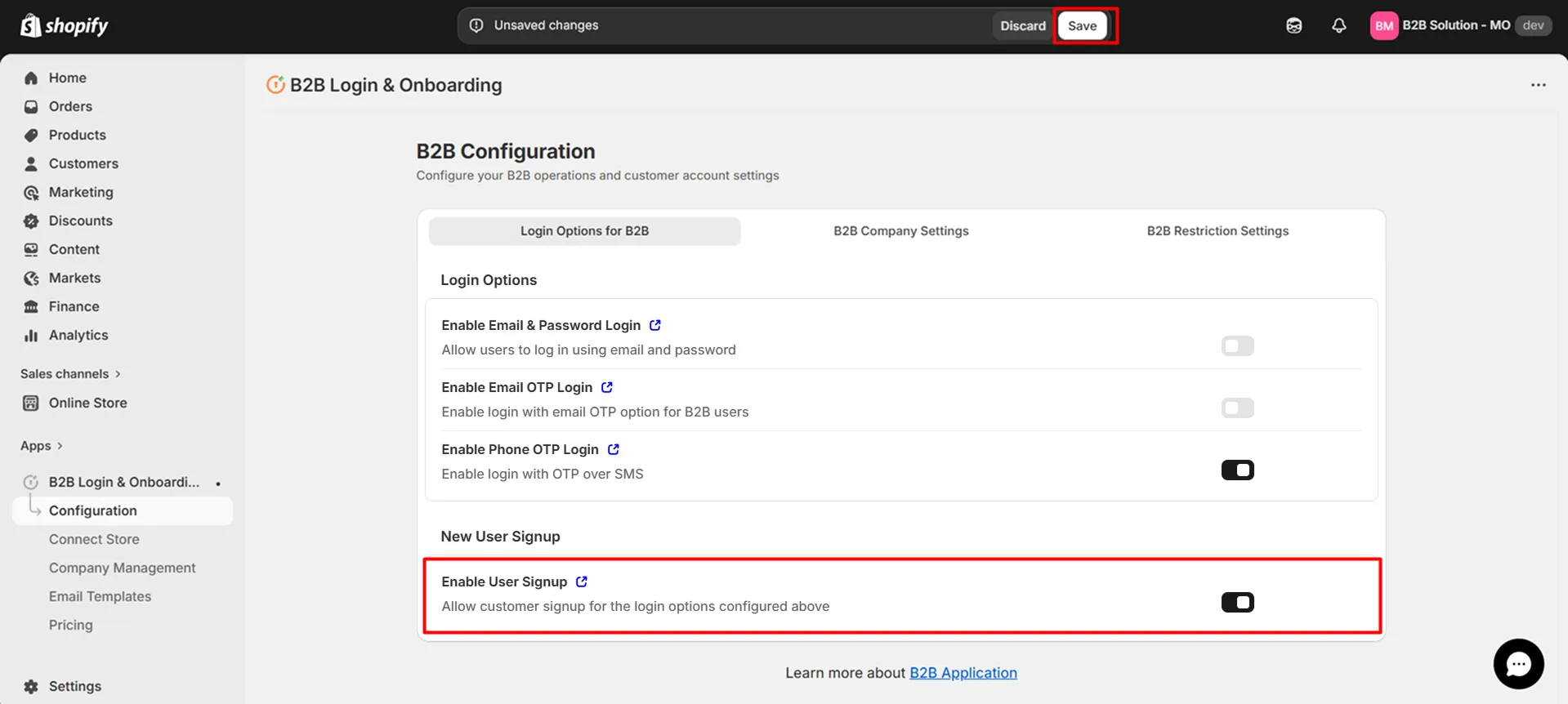Toggle Enable Phone OTP Login switch

coord(1237,470)
